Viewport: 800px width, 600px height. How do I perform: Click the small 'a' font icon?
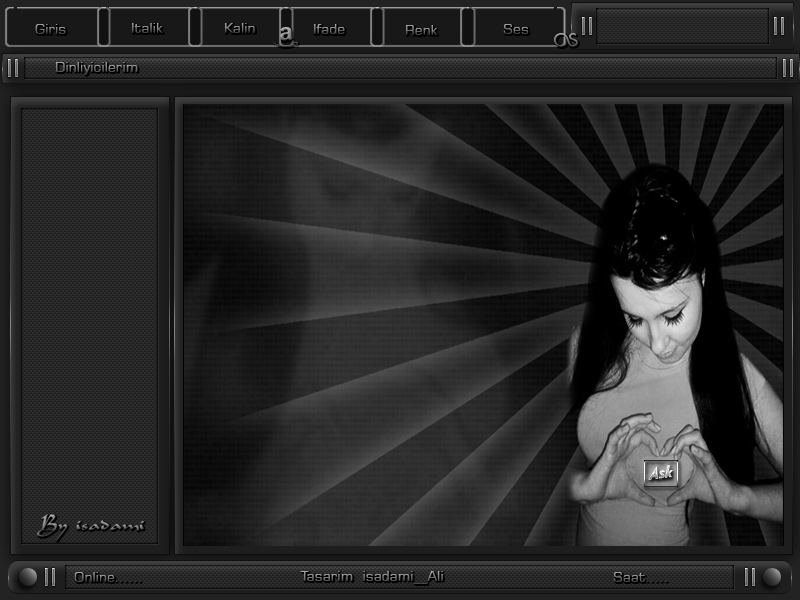point(286,35)
